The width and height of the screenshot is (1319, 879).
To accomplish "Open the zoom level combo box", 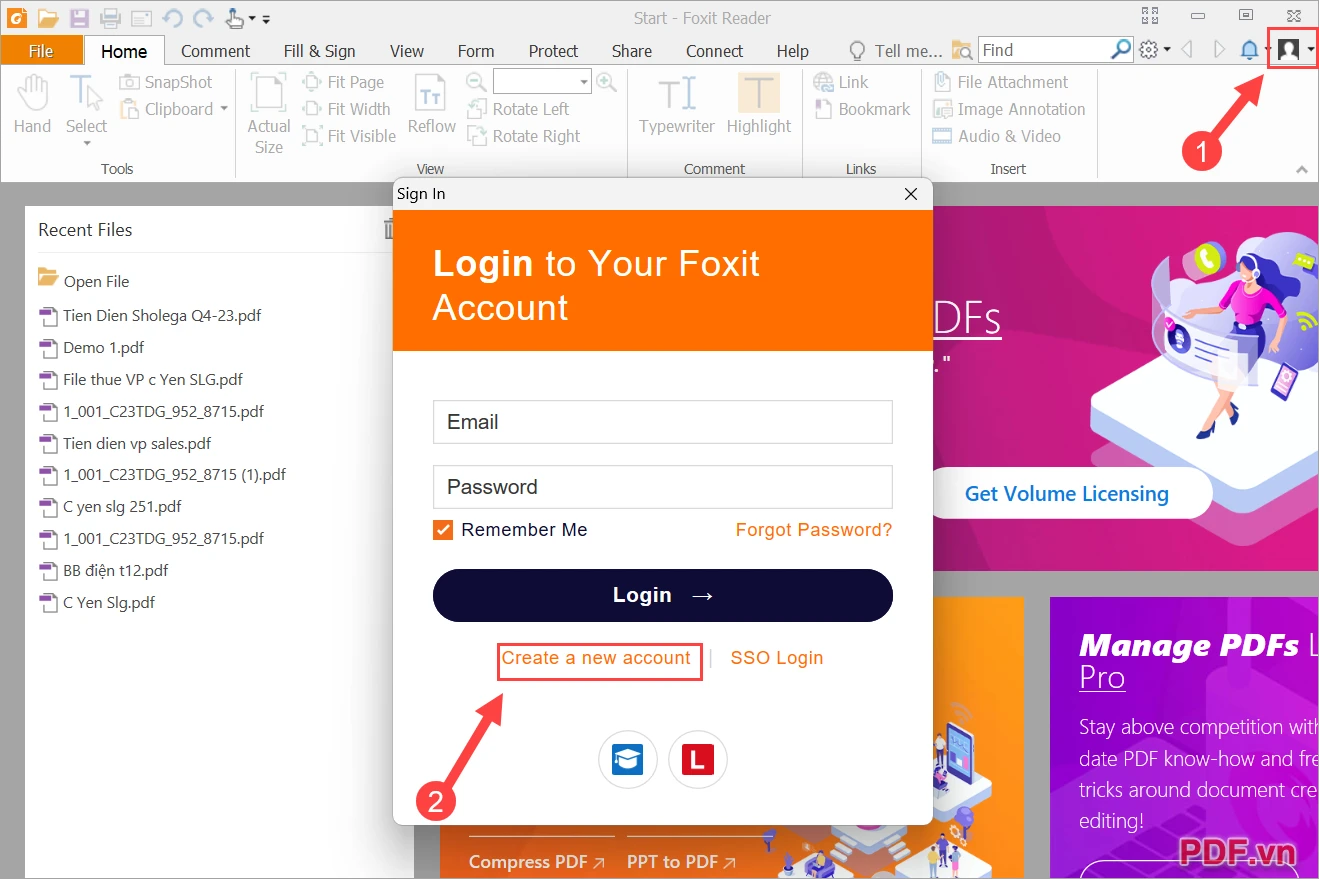I will pyautogui.click(x=543, y=82).
